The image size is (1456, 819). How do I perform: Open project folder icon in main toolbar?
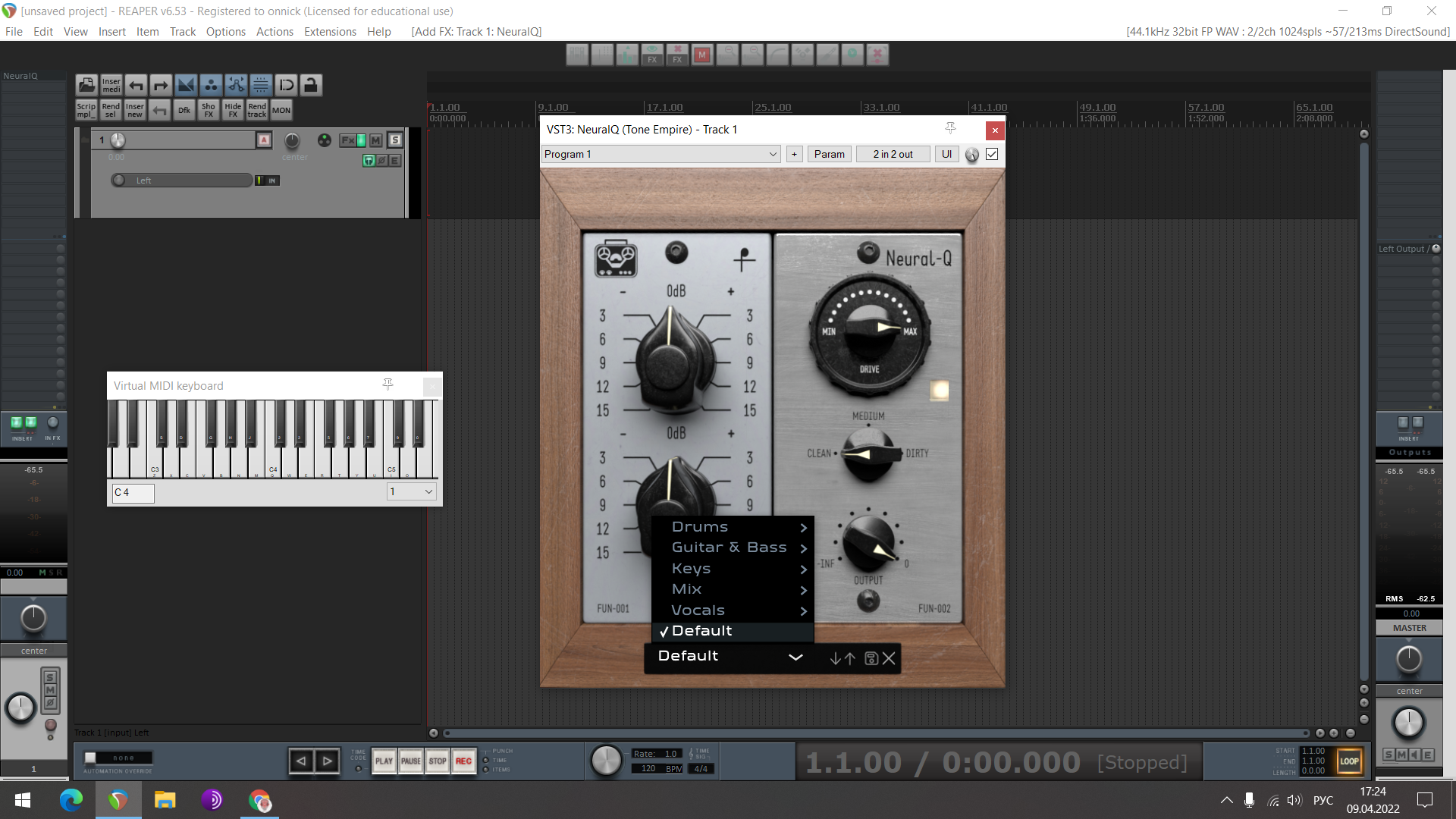pyautogui.click(x=86, y=85)
